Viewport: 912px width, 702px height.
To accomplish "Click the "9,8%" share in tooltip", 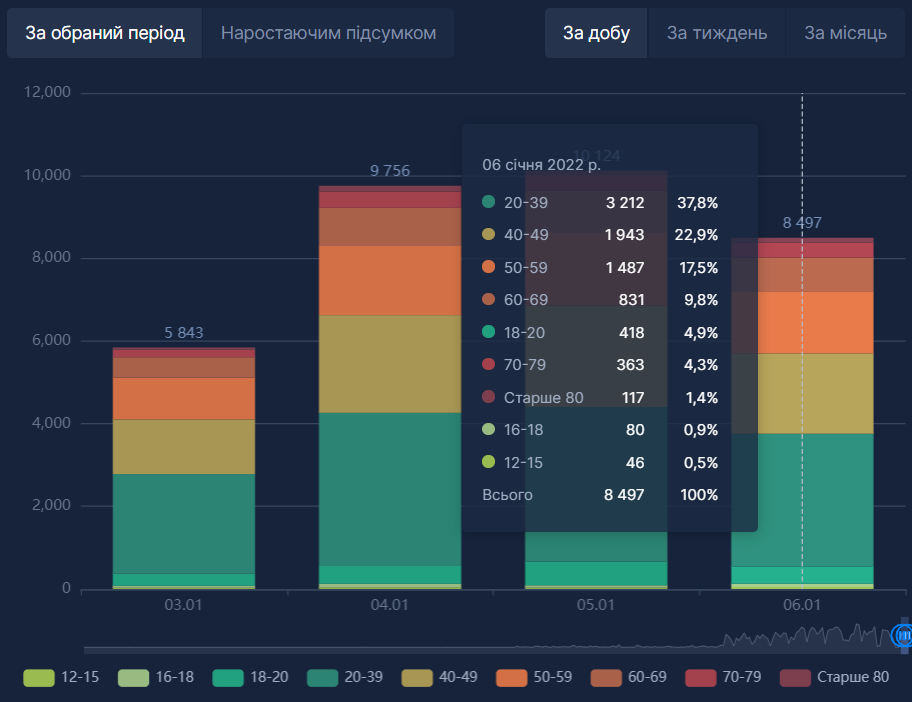I will pos(701,300).
